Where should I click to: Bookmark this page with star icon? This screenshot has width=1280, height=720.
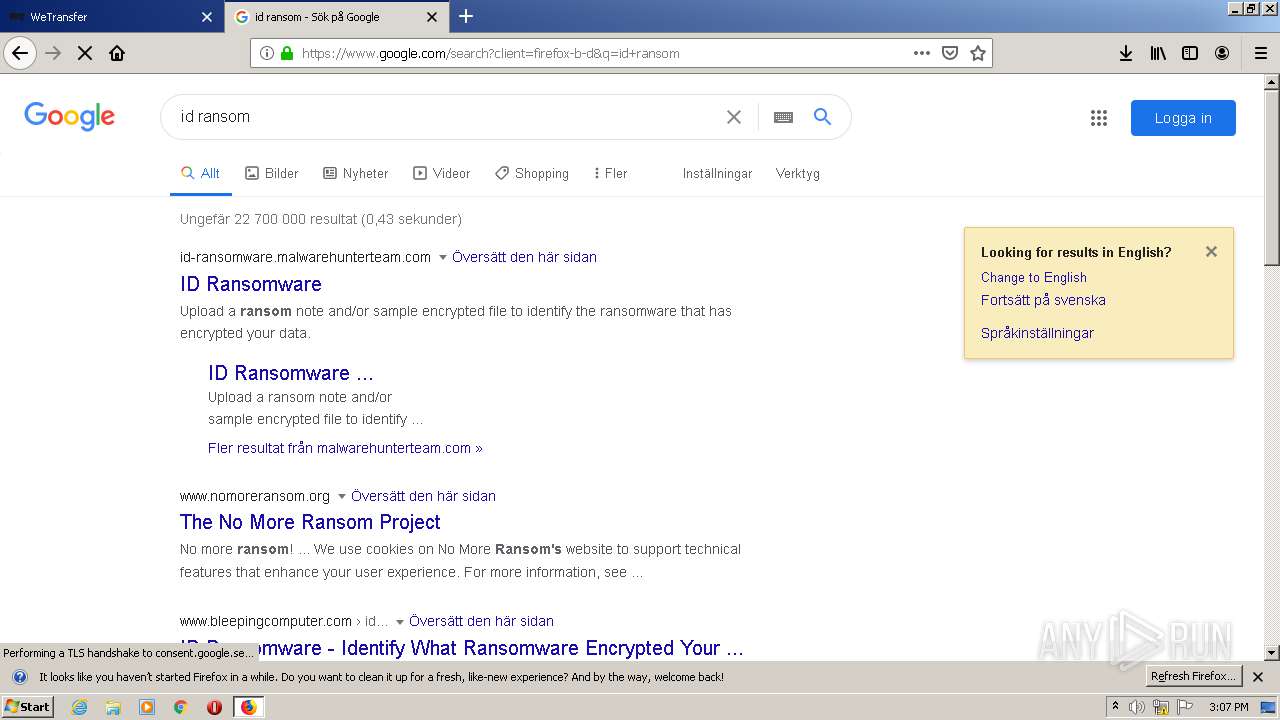(978, 53)
